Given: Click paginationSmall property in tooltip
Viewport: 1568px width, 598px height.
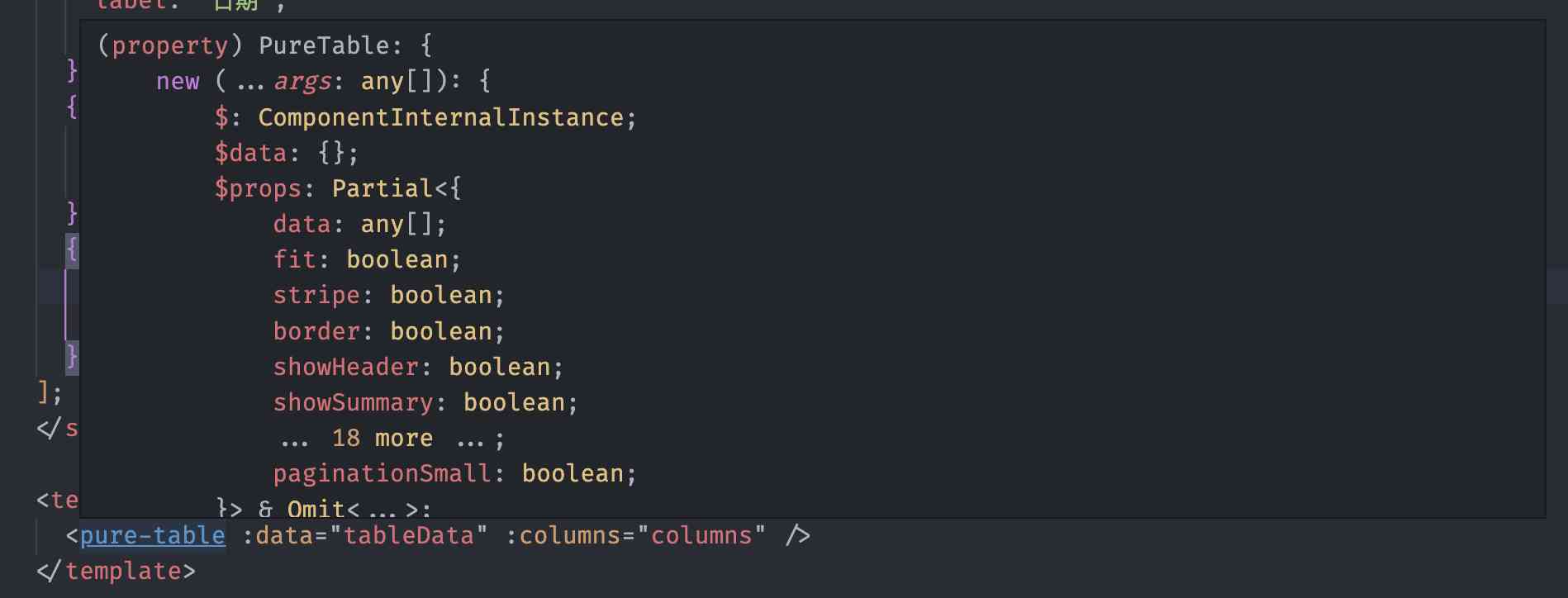Looking at the screenshot, I should click(382, 474).
